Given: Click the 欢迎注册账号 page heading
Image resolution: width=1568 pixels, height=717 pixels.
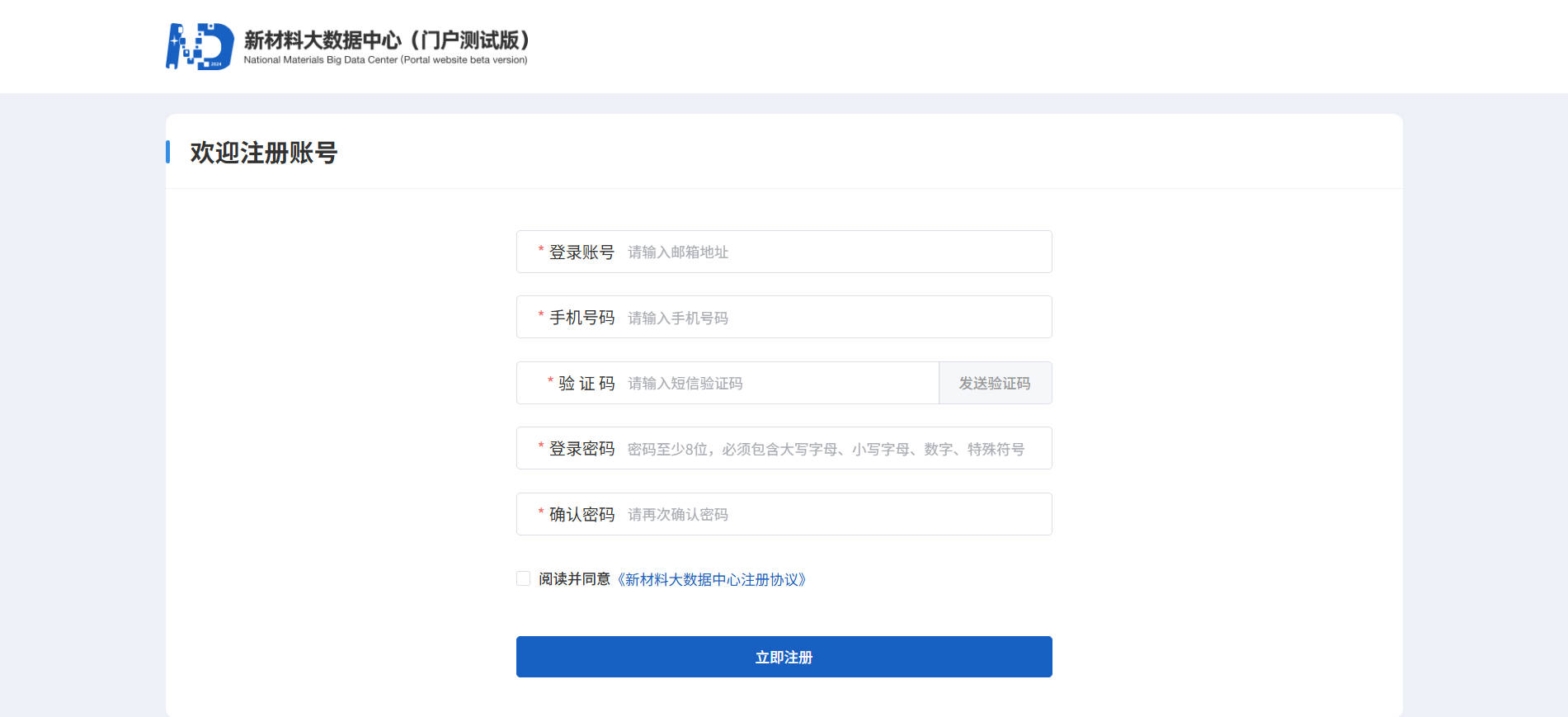Looking at the screenshot, I should 266,152.
